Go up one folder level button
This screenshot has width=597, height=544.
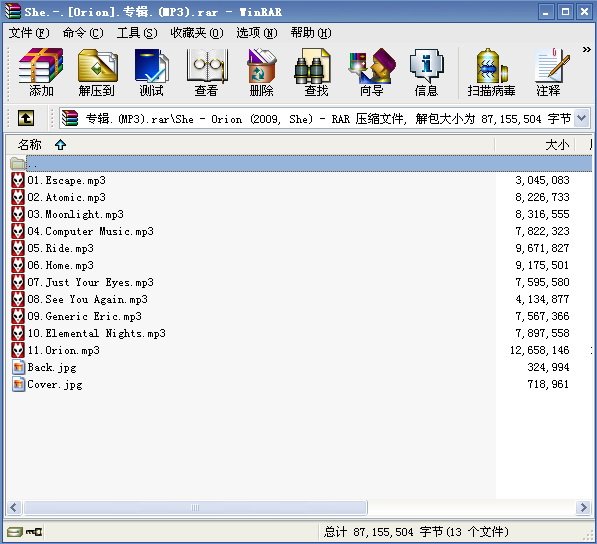tap(26, 118)
